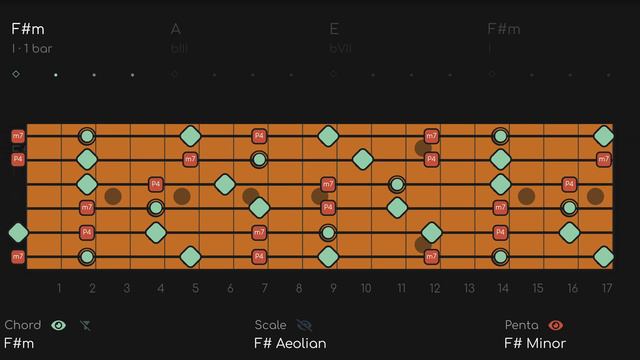
Task: Jump to downbeat diamond of the E bar
Action: (x=333, y=74)
